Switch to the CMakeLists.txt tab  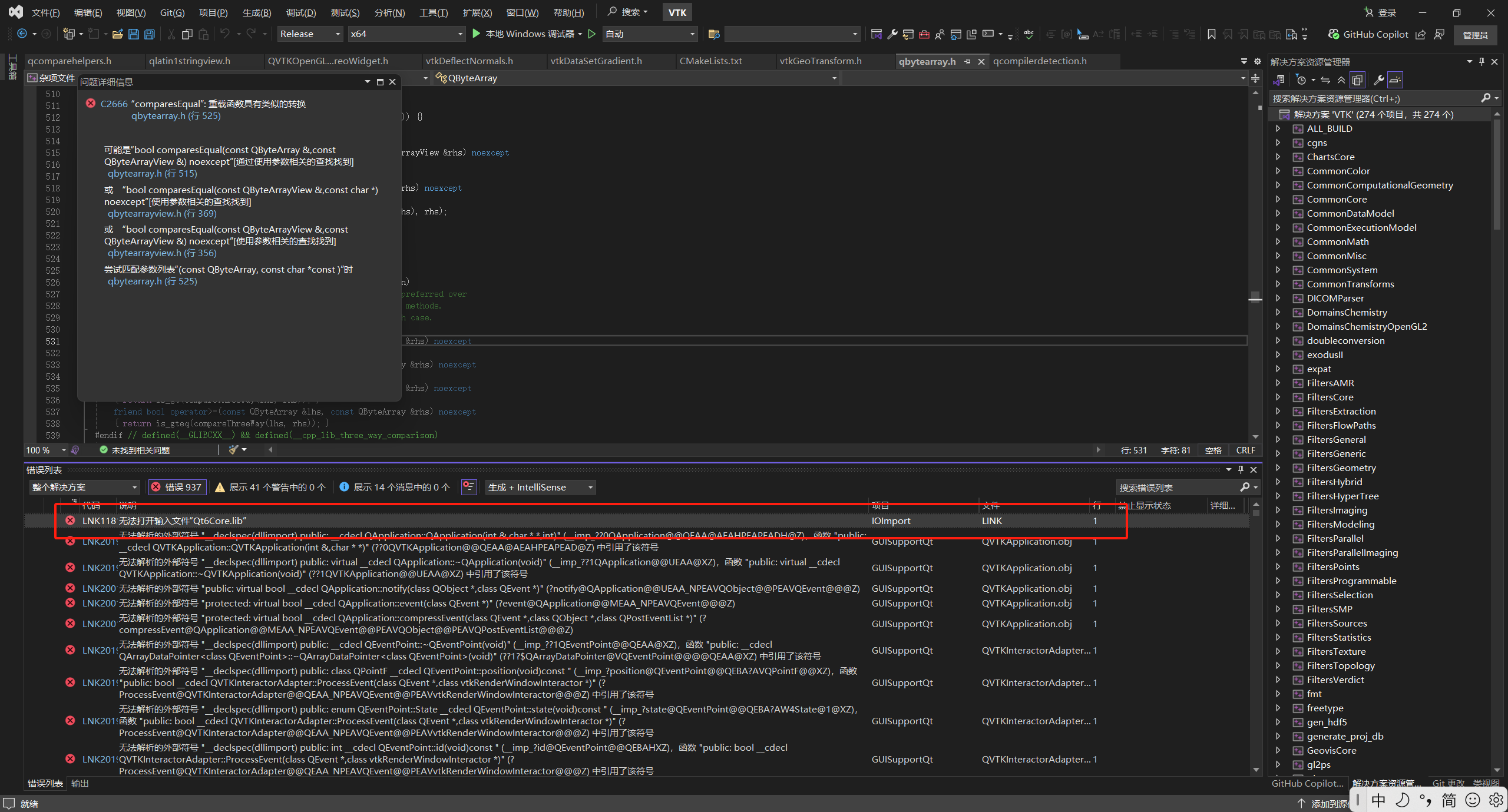coord(712,61)
